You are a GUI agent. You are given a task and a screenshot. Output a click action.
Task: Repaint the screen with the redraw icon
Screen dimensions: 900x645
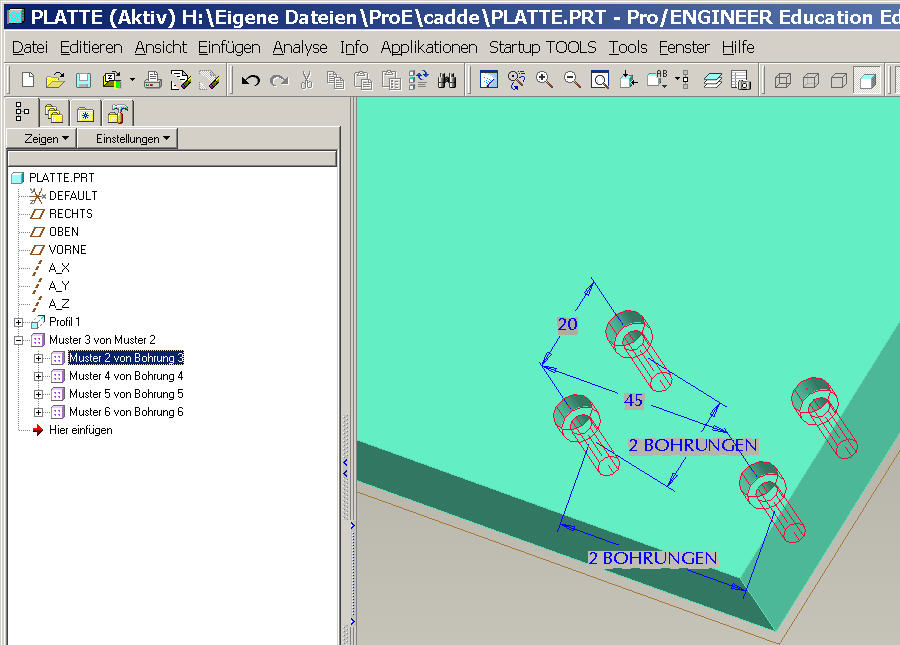click(488, 80)
